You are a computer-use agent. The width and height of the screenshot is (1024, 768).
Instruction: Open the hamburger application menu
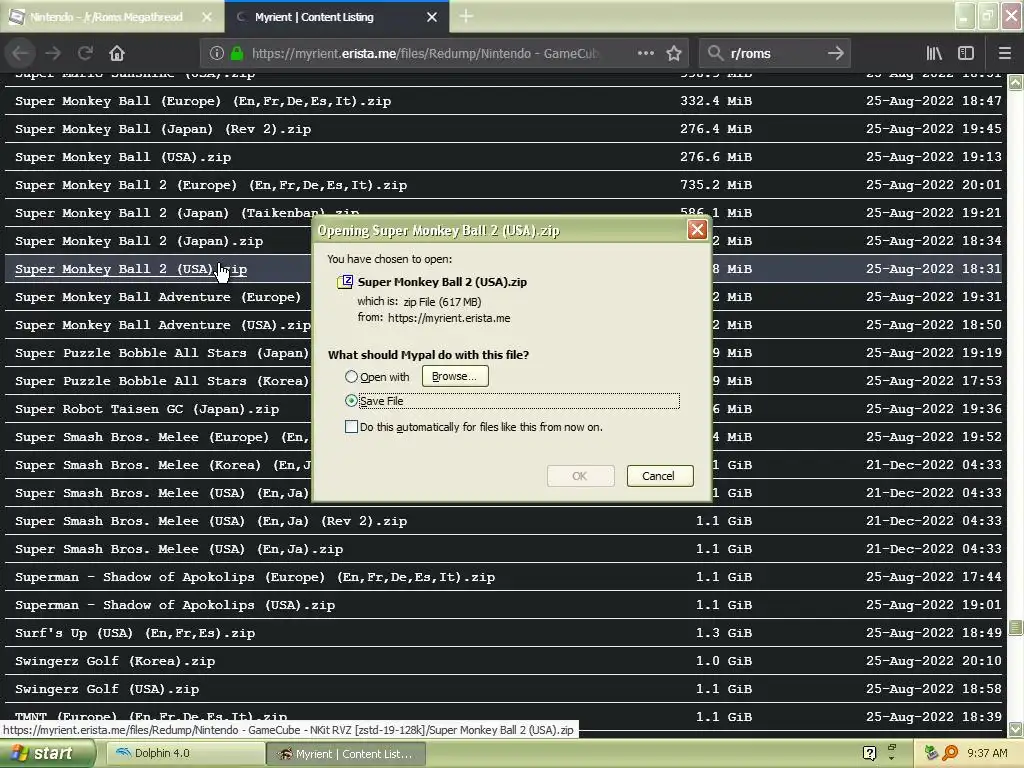[1005, 53]
